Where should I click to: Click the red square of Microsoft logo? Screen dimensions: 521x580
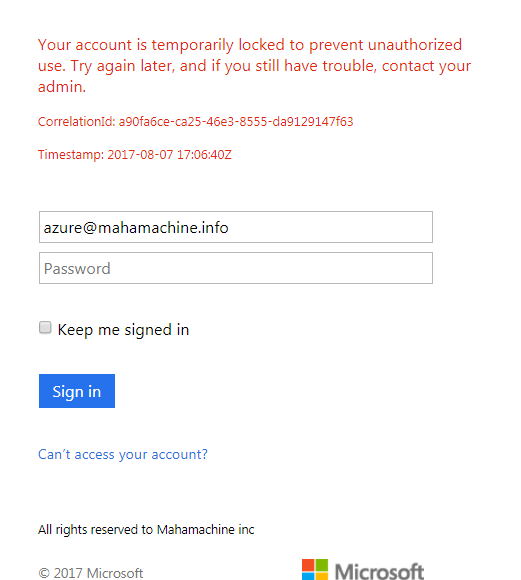click(308, 565)
